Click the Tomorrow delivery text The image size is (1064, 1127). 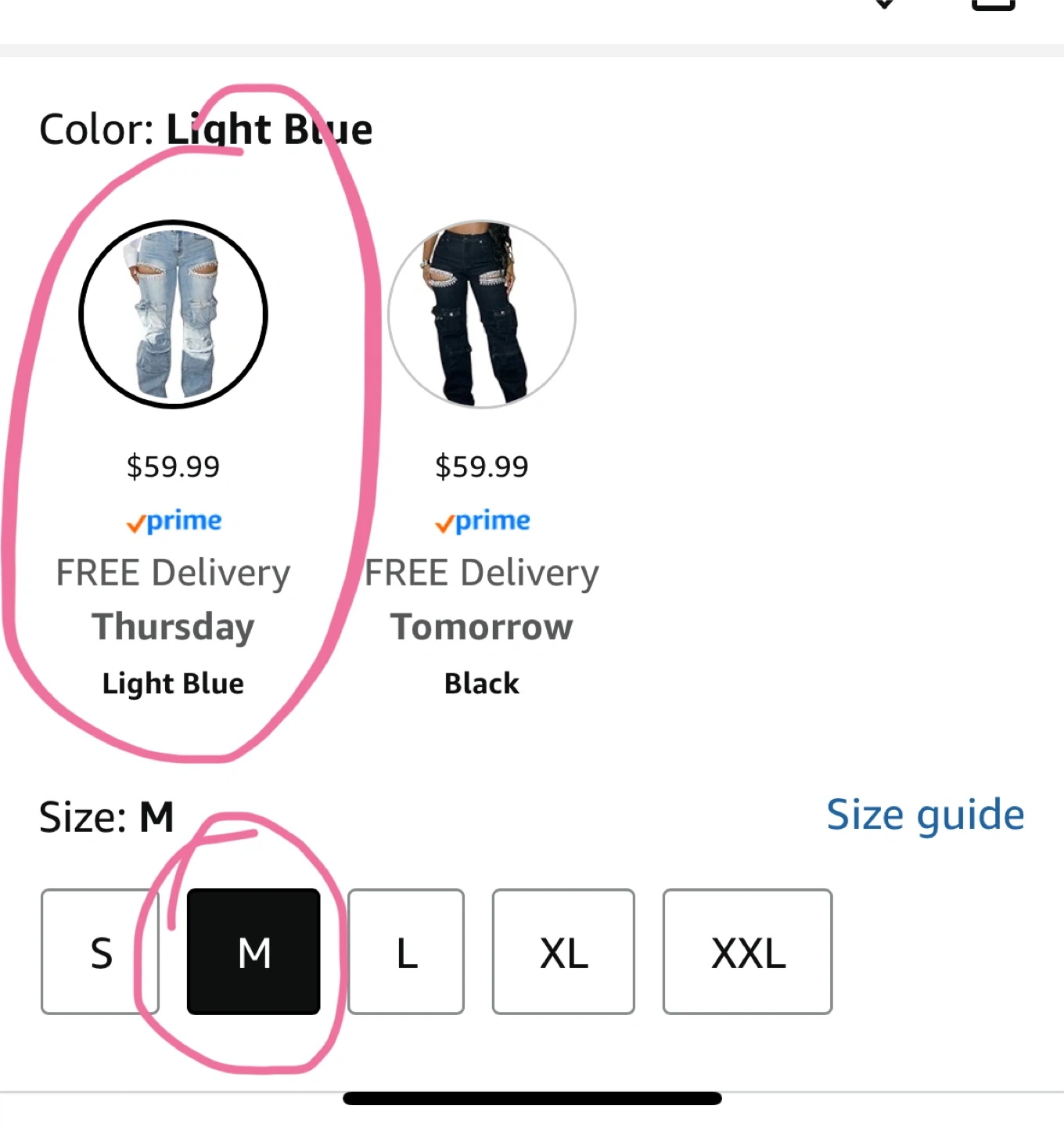click(482, 627)
